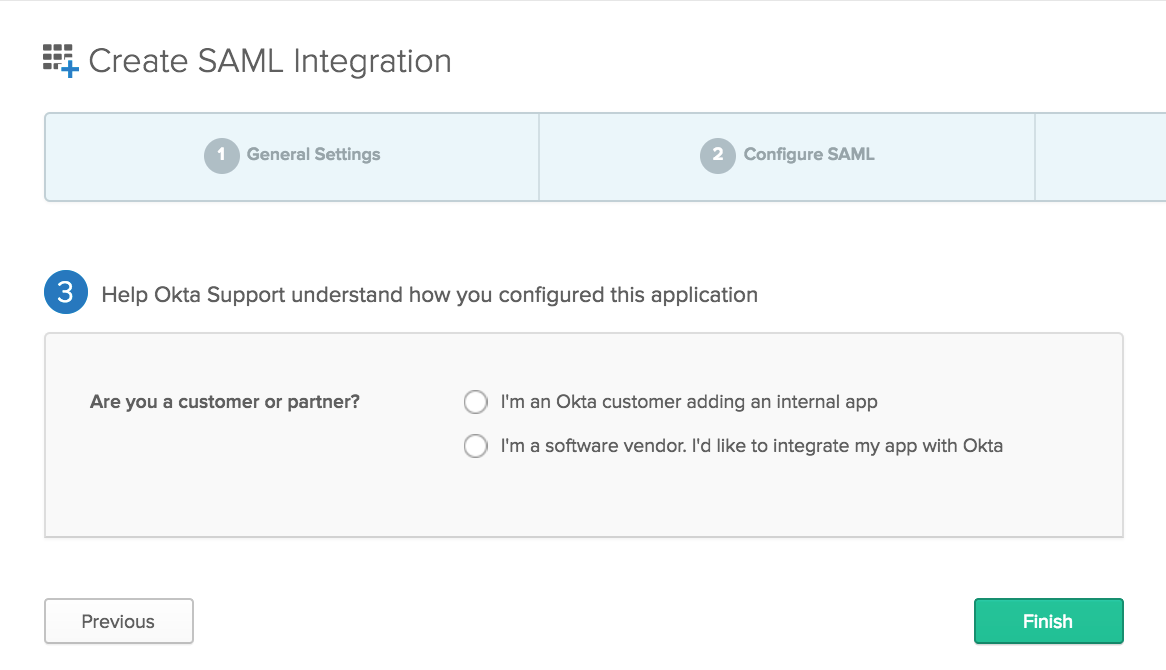This screenshot has width=1166, height=670.
Task: Select the Okta customer radio button
Action: (476, 402)
